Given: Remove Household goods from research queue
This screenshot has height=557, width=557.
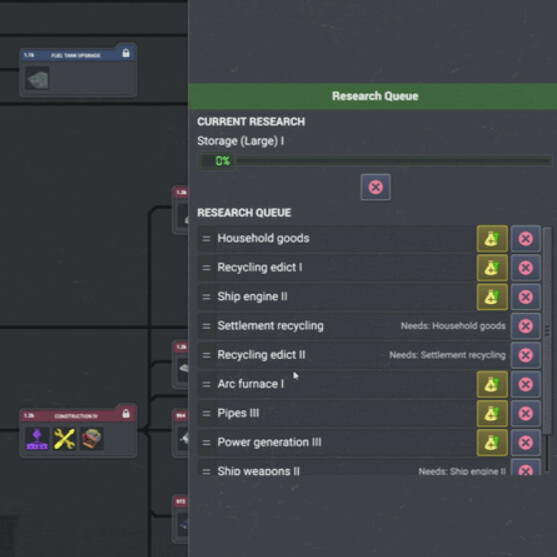Looking at the screenshot, I should (x=526, y=238).
